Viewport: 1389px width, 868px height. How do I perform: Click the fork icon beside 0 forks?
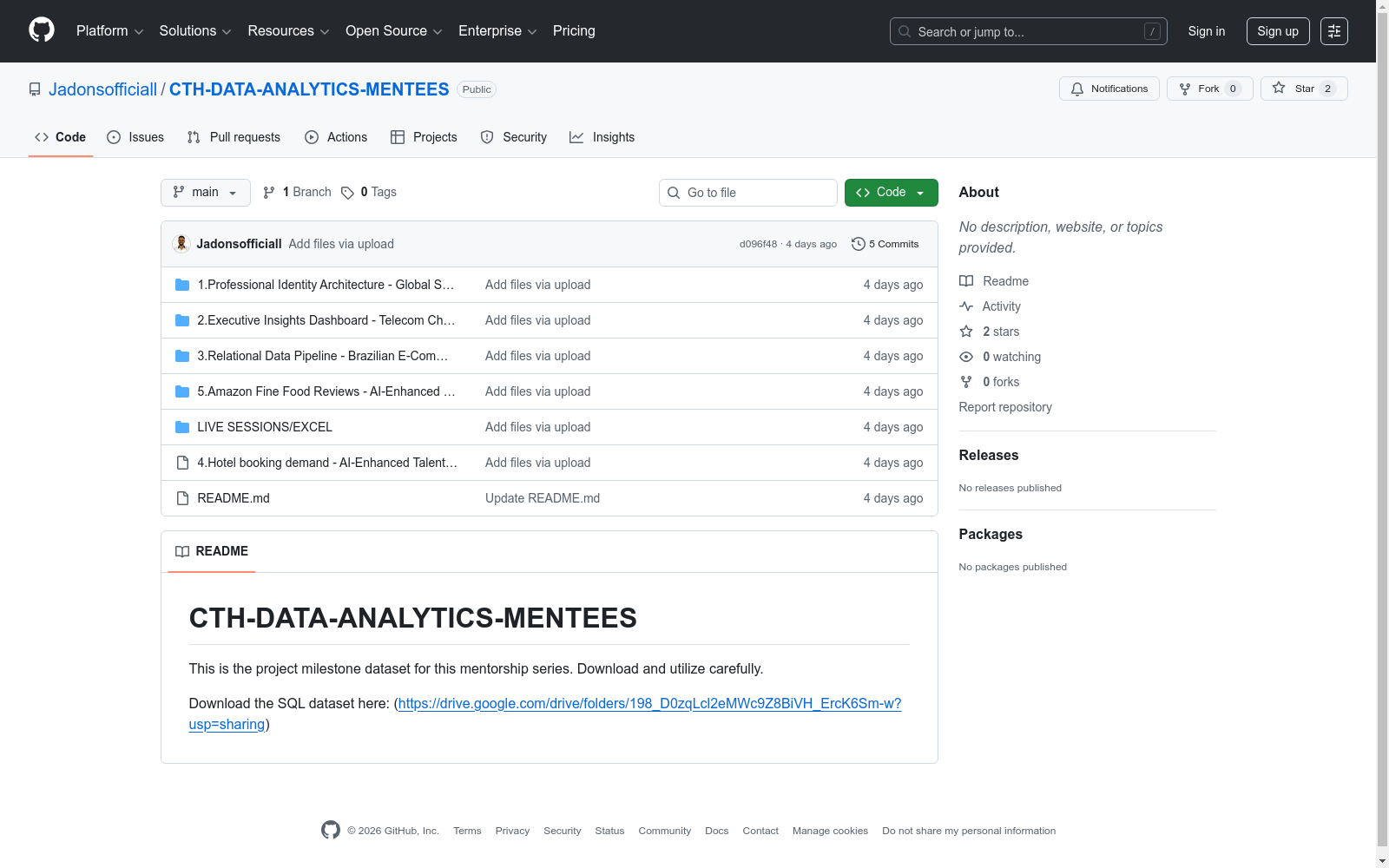click(966, 382)
